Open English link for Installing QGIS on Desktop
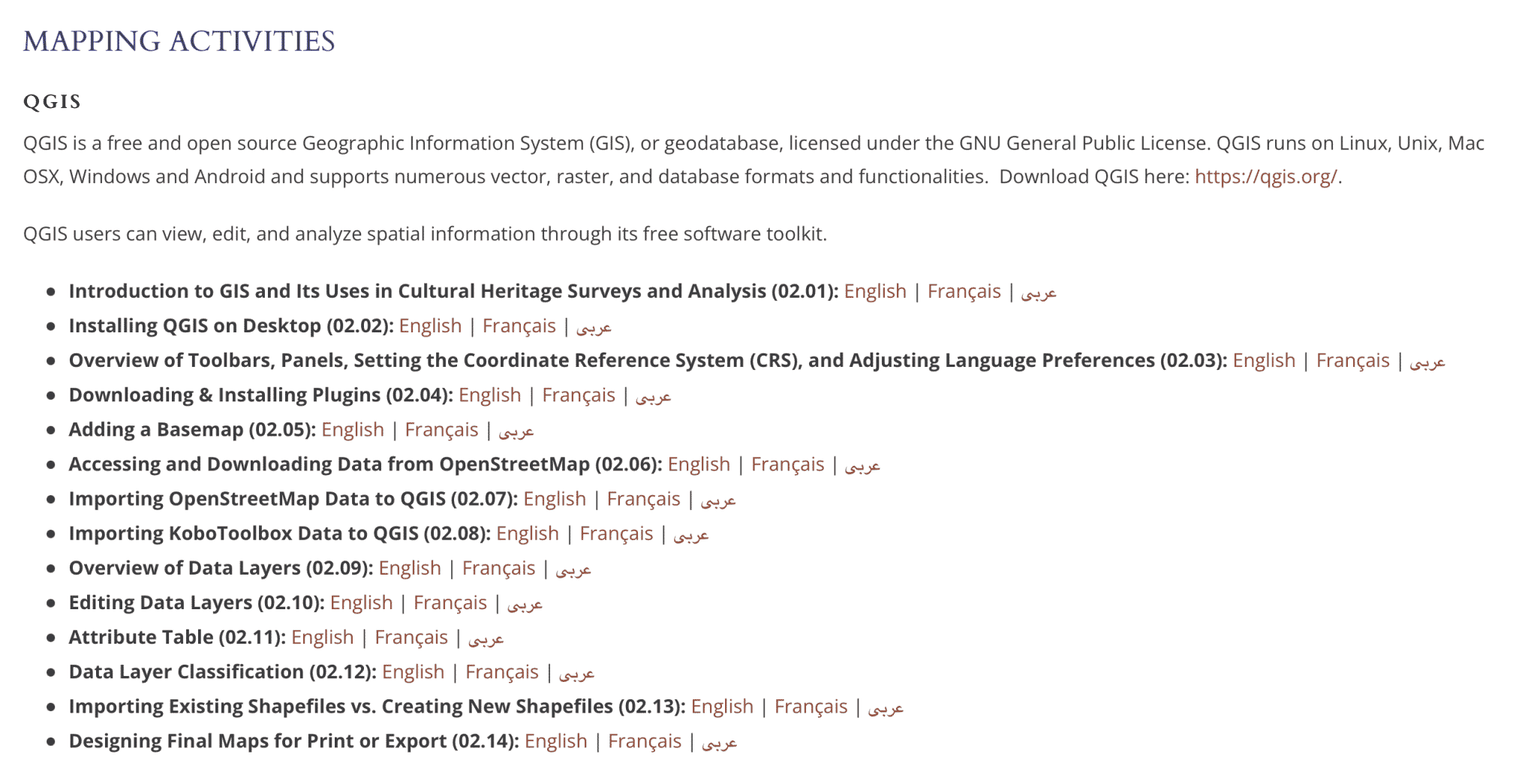The image size is (1537, 784). point(430,326)
